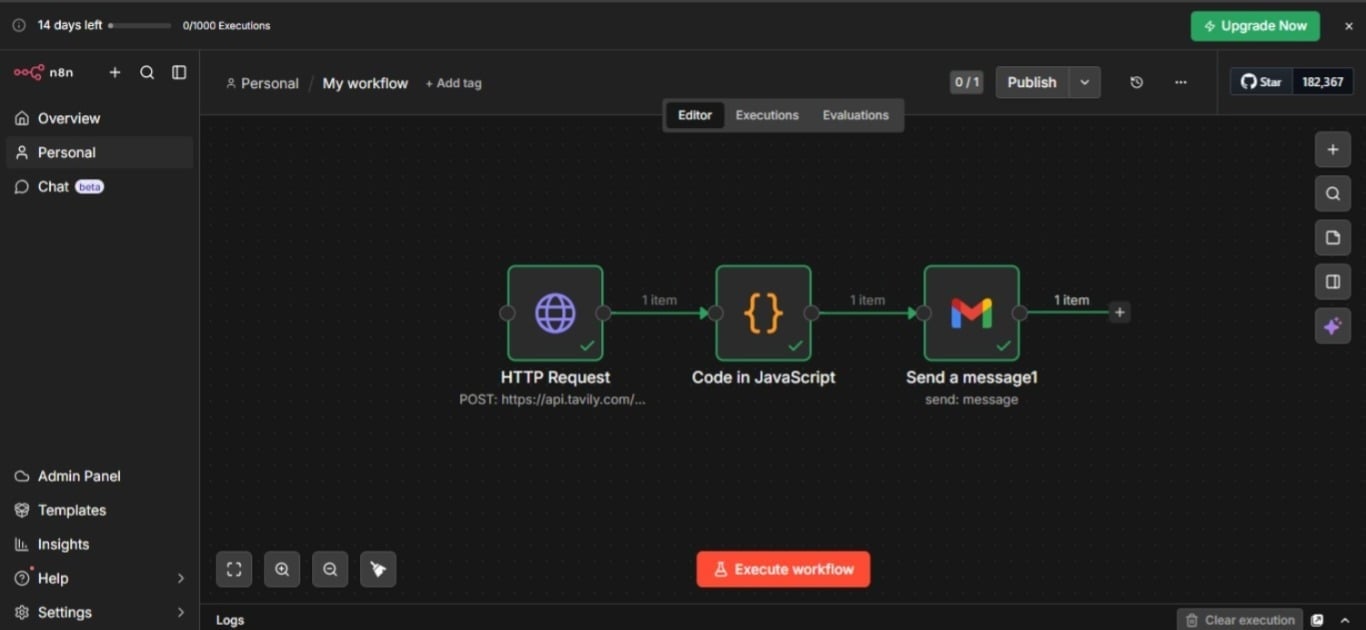Expand the Settings submenu arrow

pyautogui.click(x=181, y=612)
